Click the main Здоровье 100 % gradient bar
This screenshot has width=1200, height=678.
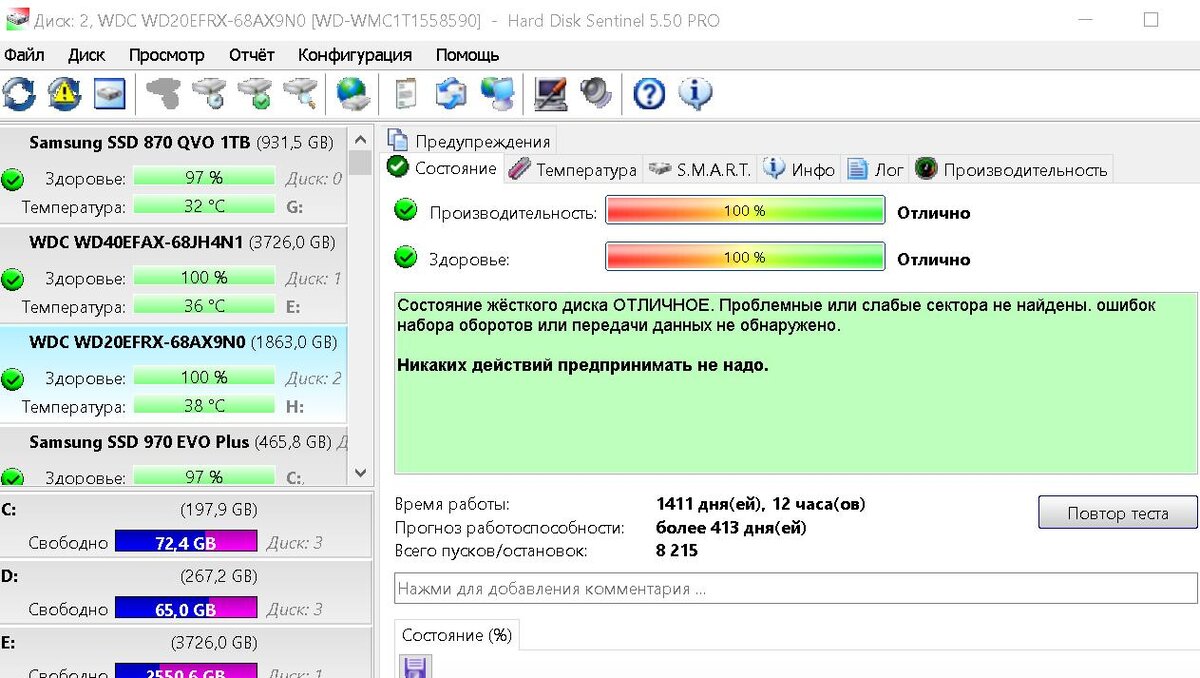click(745, 257)
